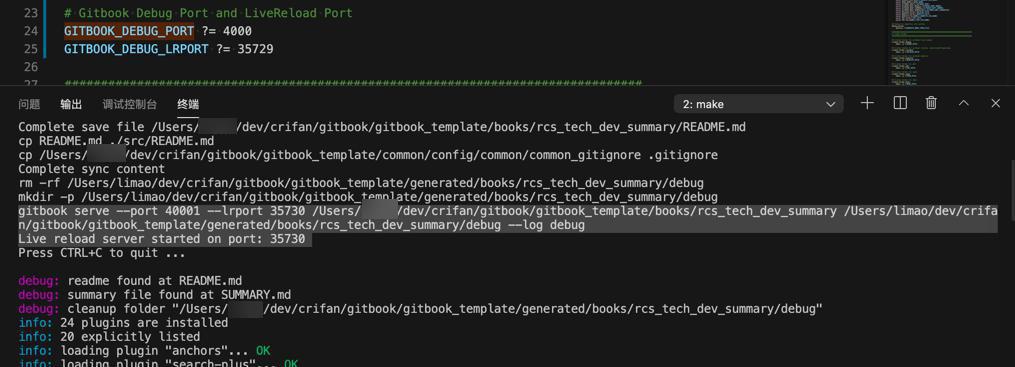
Task: Switch to the 问题 tab
Action: pos(29,104)
